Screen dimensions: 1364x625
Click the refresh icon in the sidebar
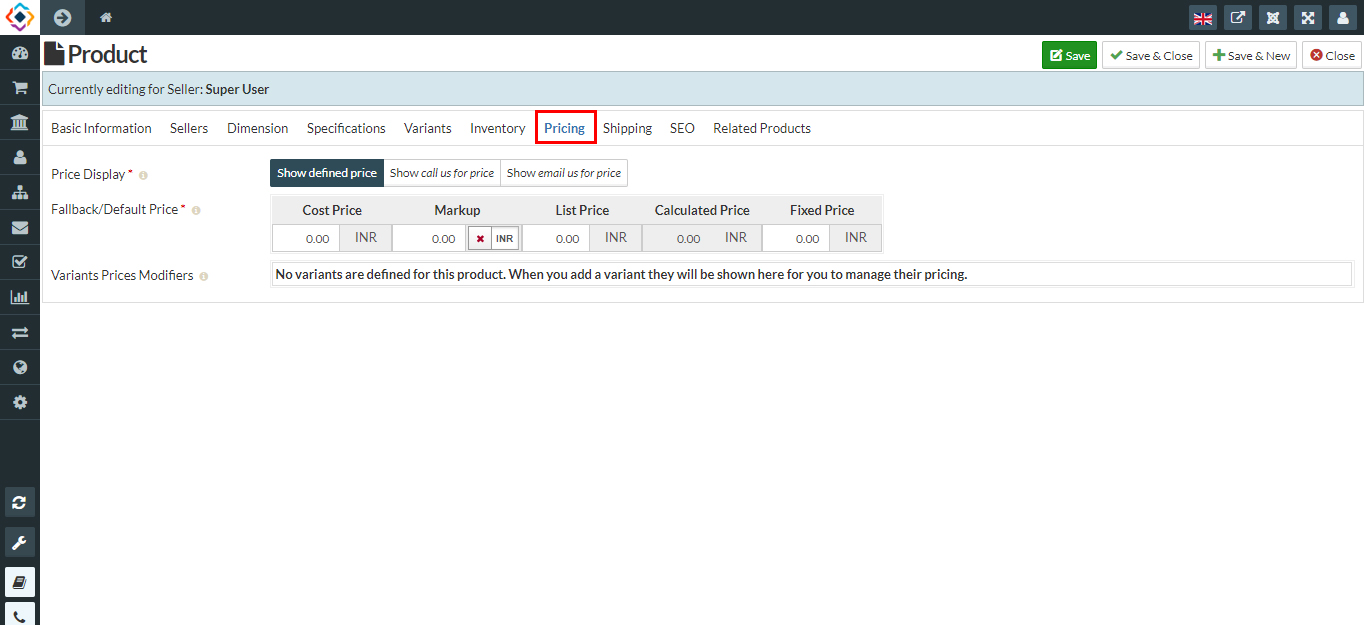click(x=20, y=502)
